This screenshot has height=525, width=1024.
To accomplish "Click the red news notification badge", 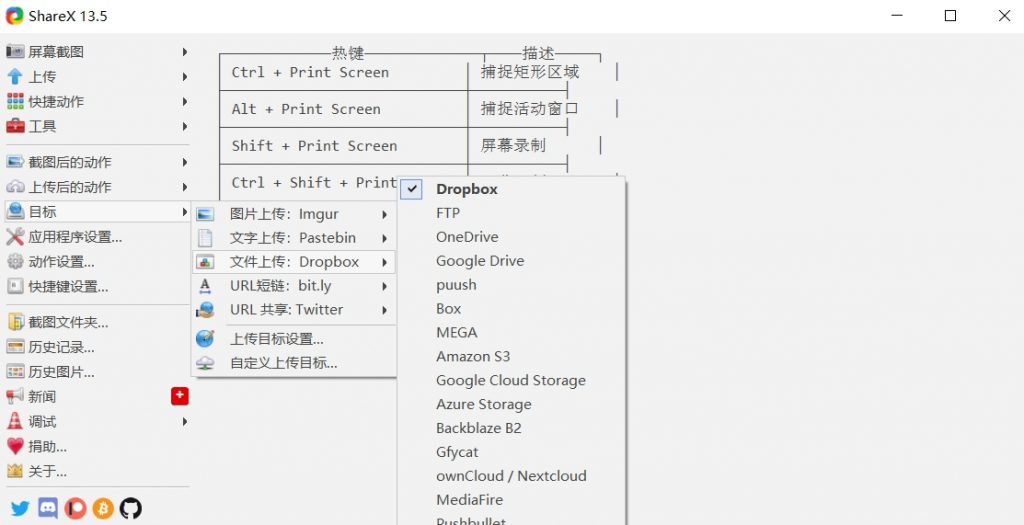I will coord(180,396).
